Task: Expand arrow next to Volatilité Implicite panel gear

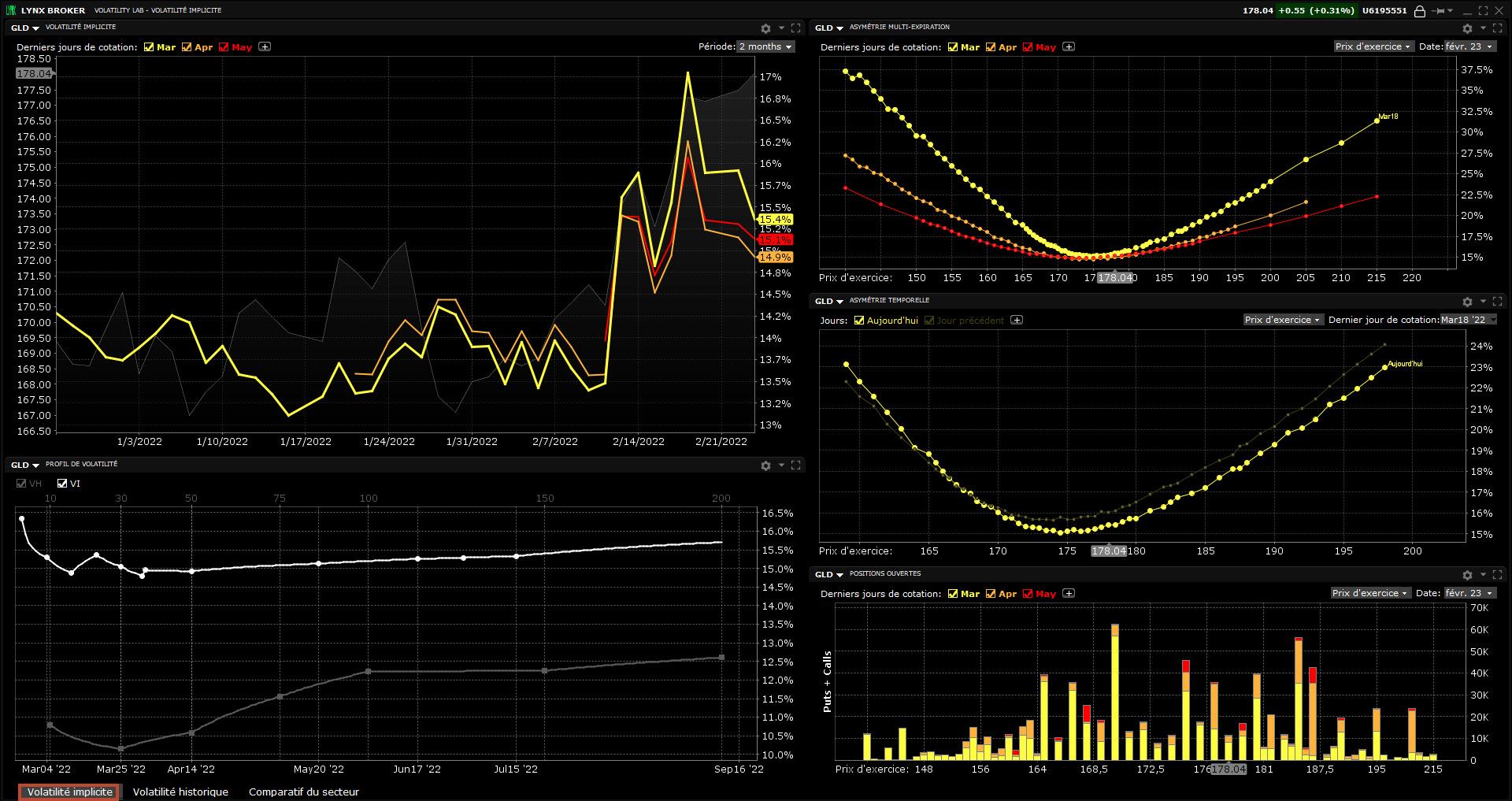Action: pos(781,28)
